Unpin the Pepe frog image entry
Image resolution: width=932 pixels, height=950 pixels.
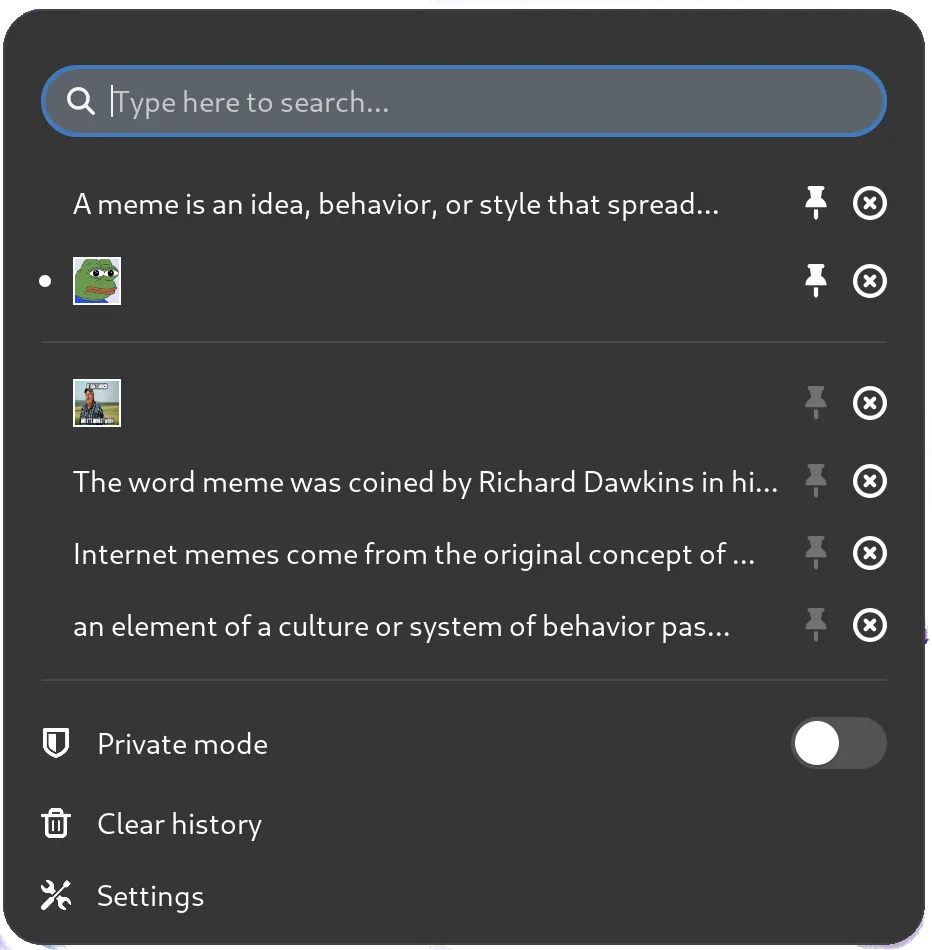[x=816, y=281]
